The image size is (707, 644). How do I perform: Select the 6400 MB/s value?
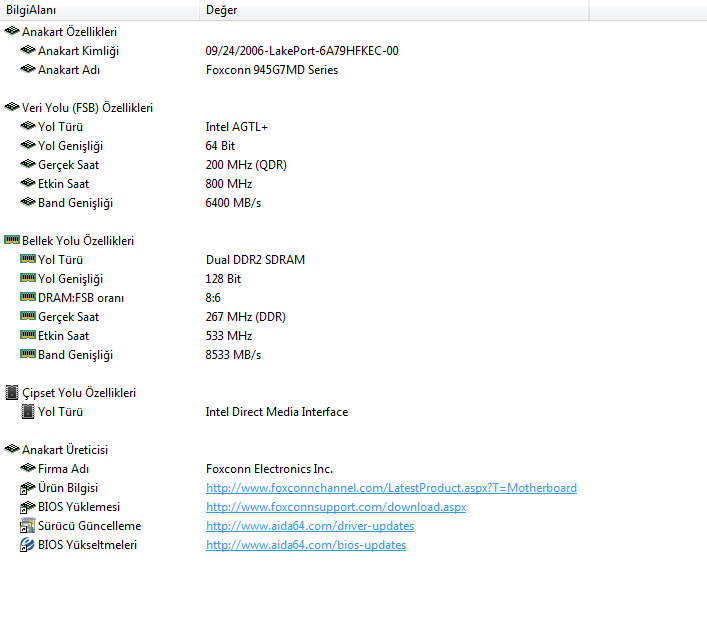[234, 203]
